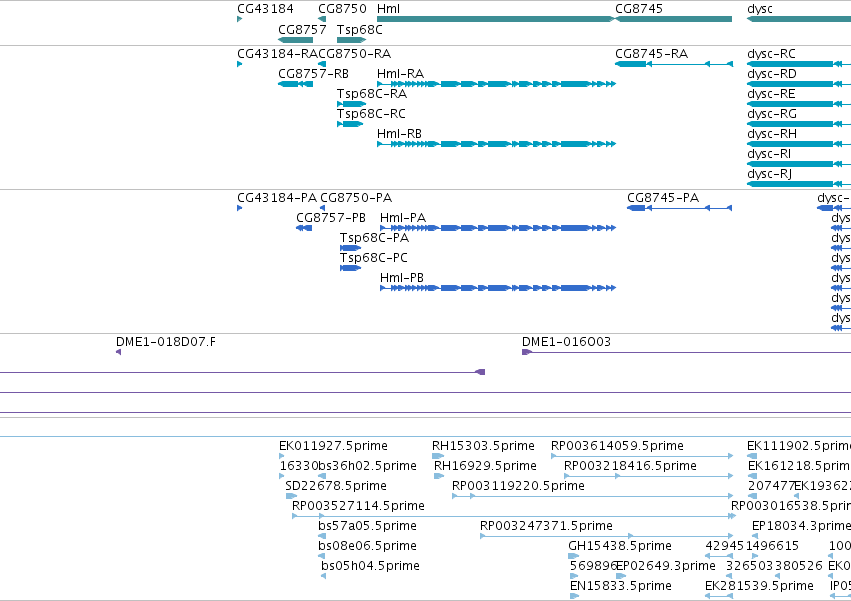Click EST EK281539.5prime

(x=719, y=597)
